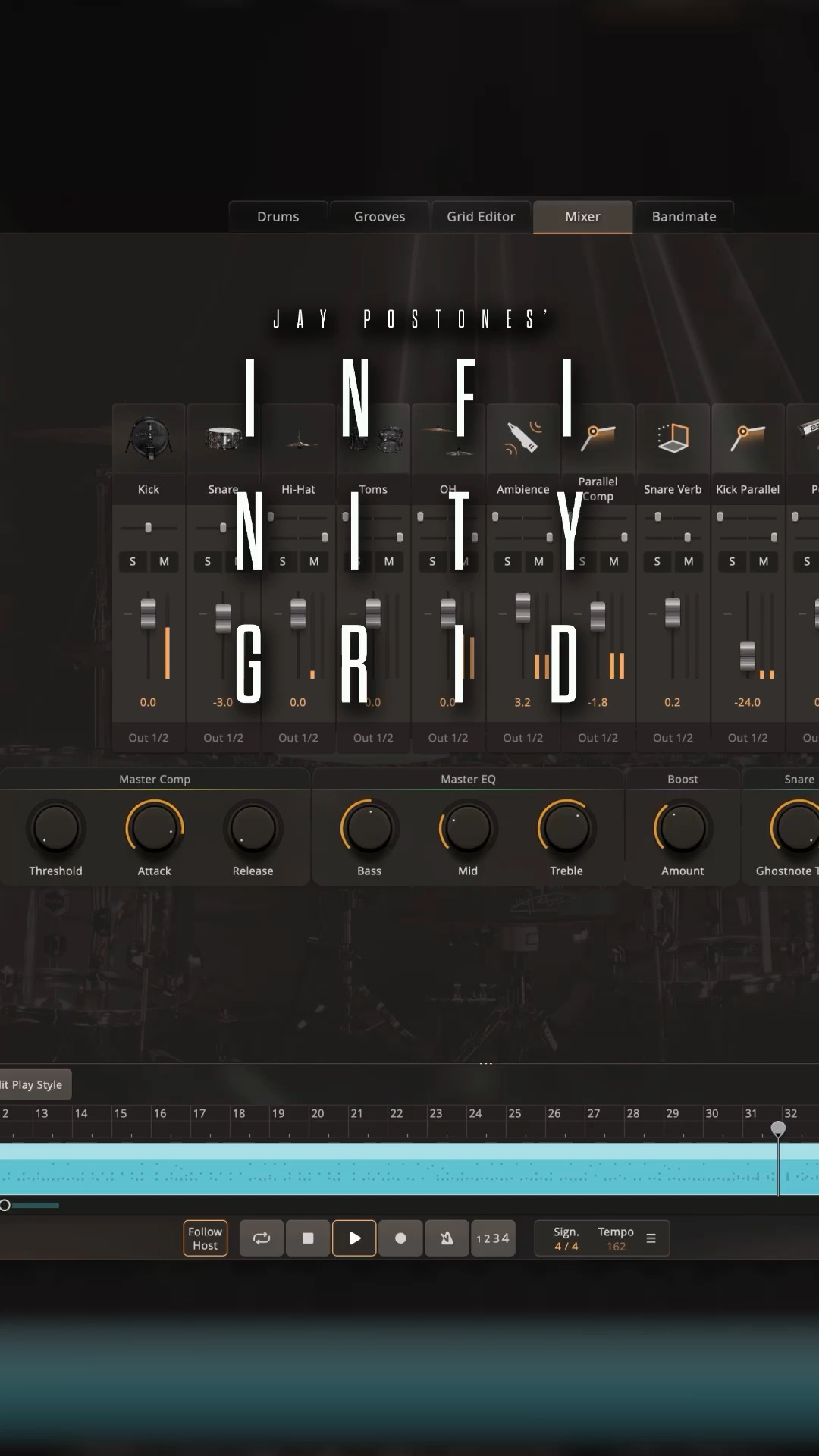This screenshot has height=1456, width=819.
Task: Mute the Ambience channel
Action: pos(538,561)
